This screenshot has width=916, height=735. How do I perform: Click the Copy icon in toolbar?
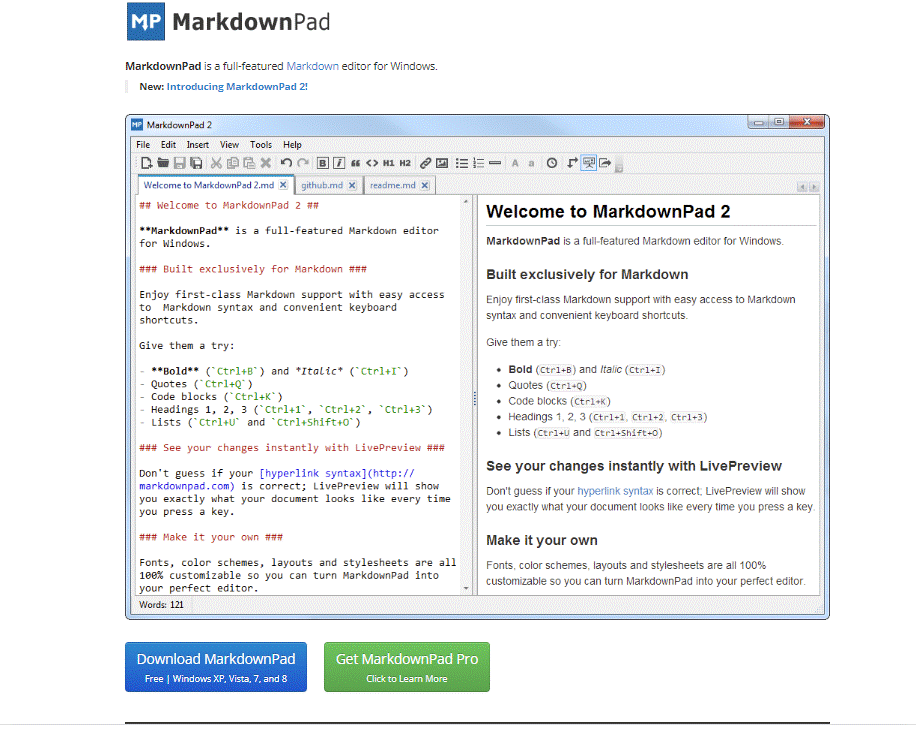coord(233,163)
